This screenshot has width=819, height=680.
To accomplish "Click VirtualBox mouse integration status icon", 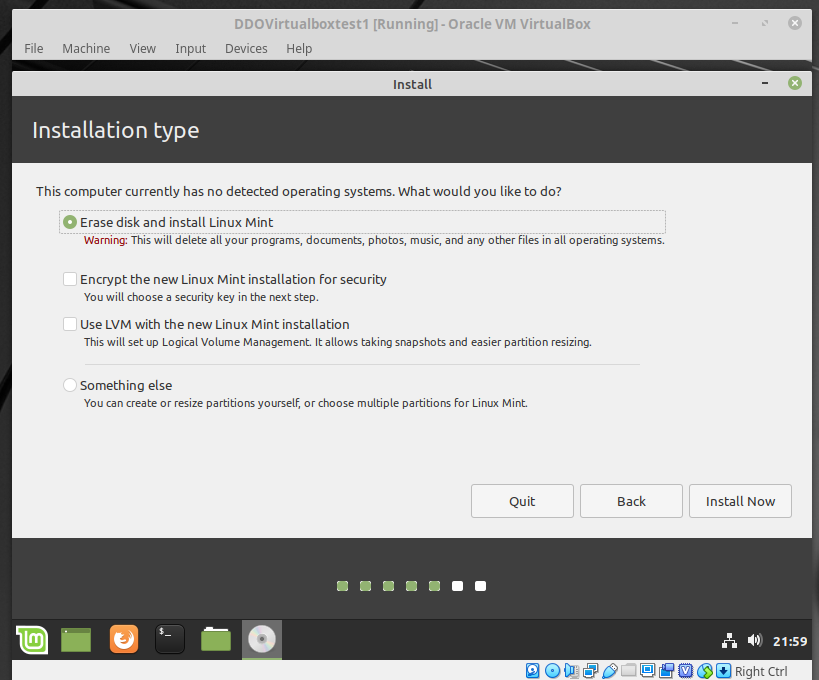I will click(x=705, y=671).
